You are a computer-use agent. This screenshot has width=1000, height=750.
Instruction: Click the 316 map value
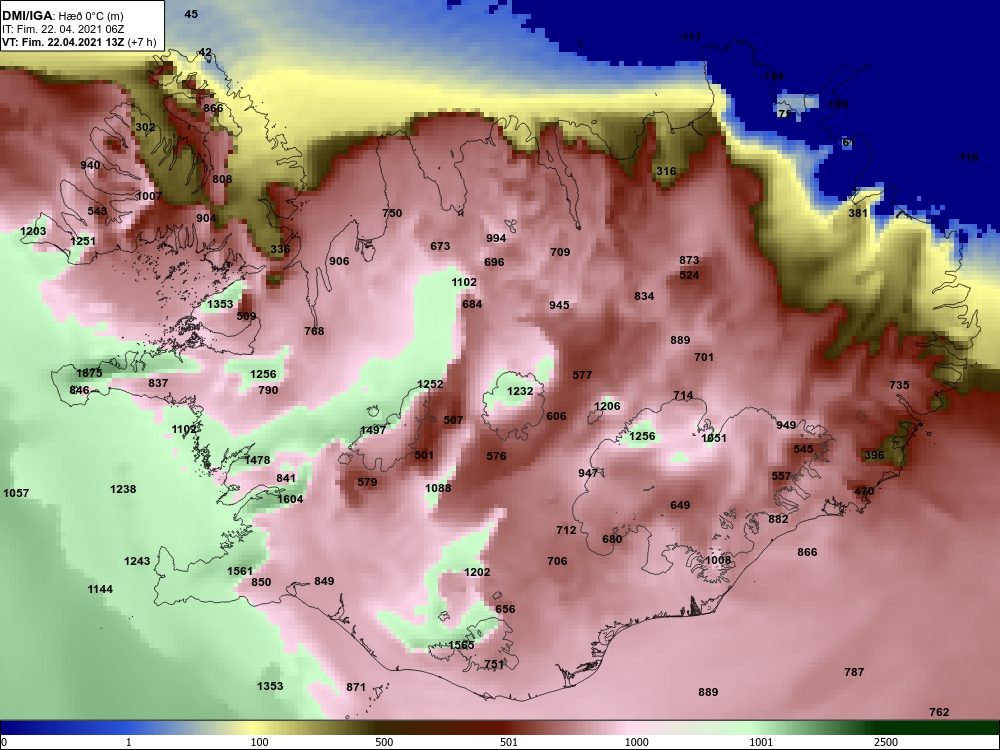666,171
